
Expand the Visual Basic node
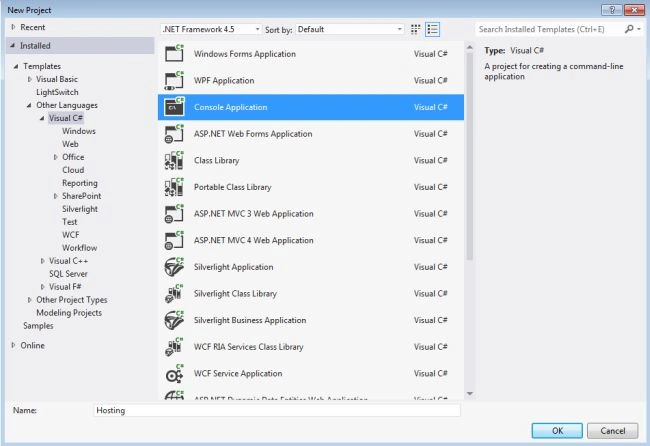click(29, 79)
